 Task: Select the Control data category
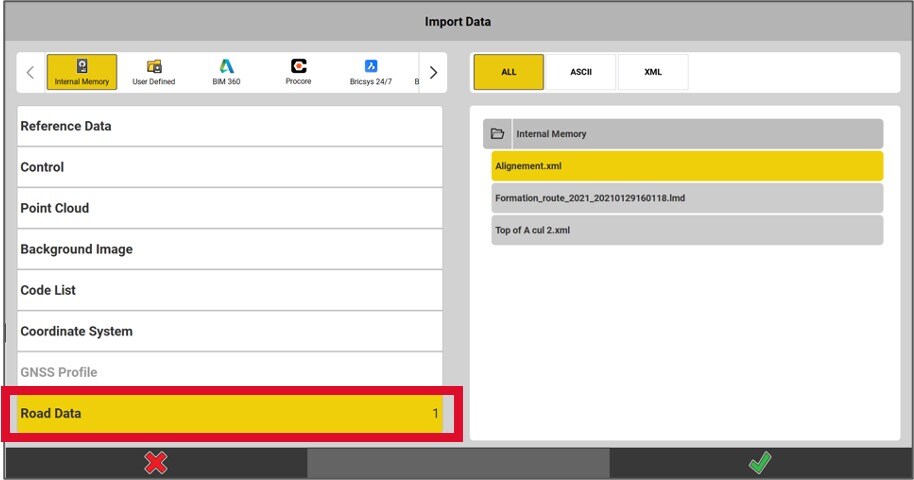click(230, 168)
